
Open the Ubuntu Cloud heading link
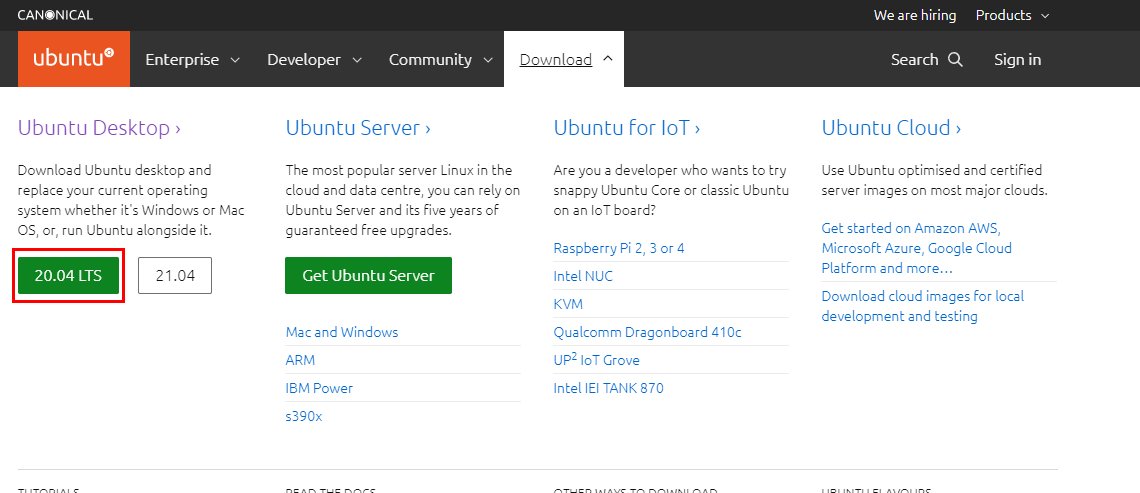tap(891, 128)
